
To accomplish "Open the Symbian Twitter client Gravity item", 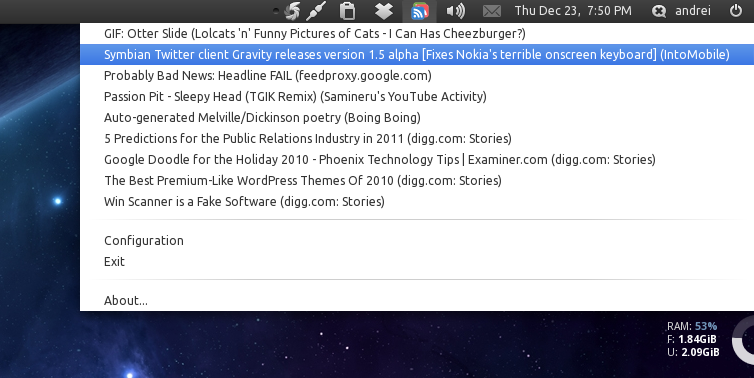I will click(x=416, y=54).
